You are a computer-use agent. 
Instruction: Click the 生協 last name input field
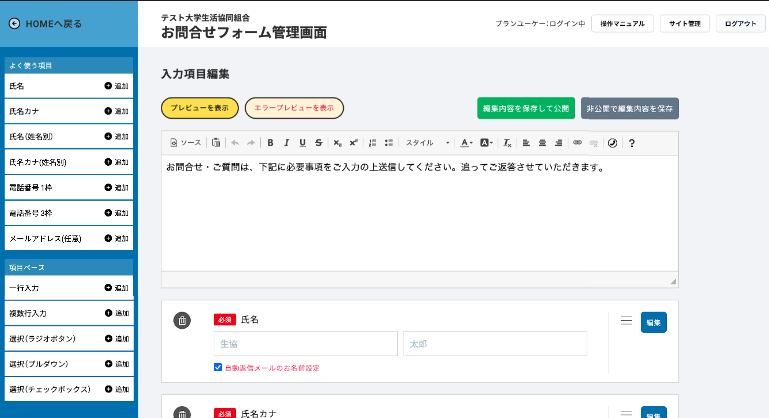point(305,344)
